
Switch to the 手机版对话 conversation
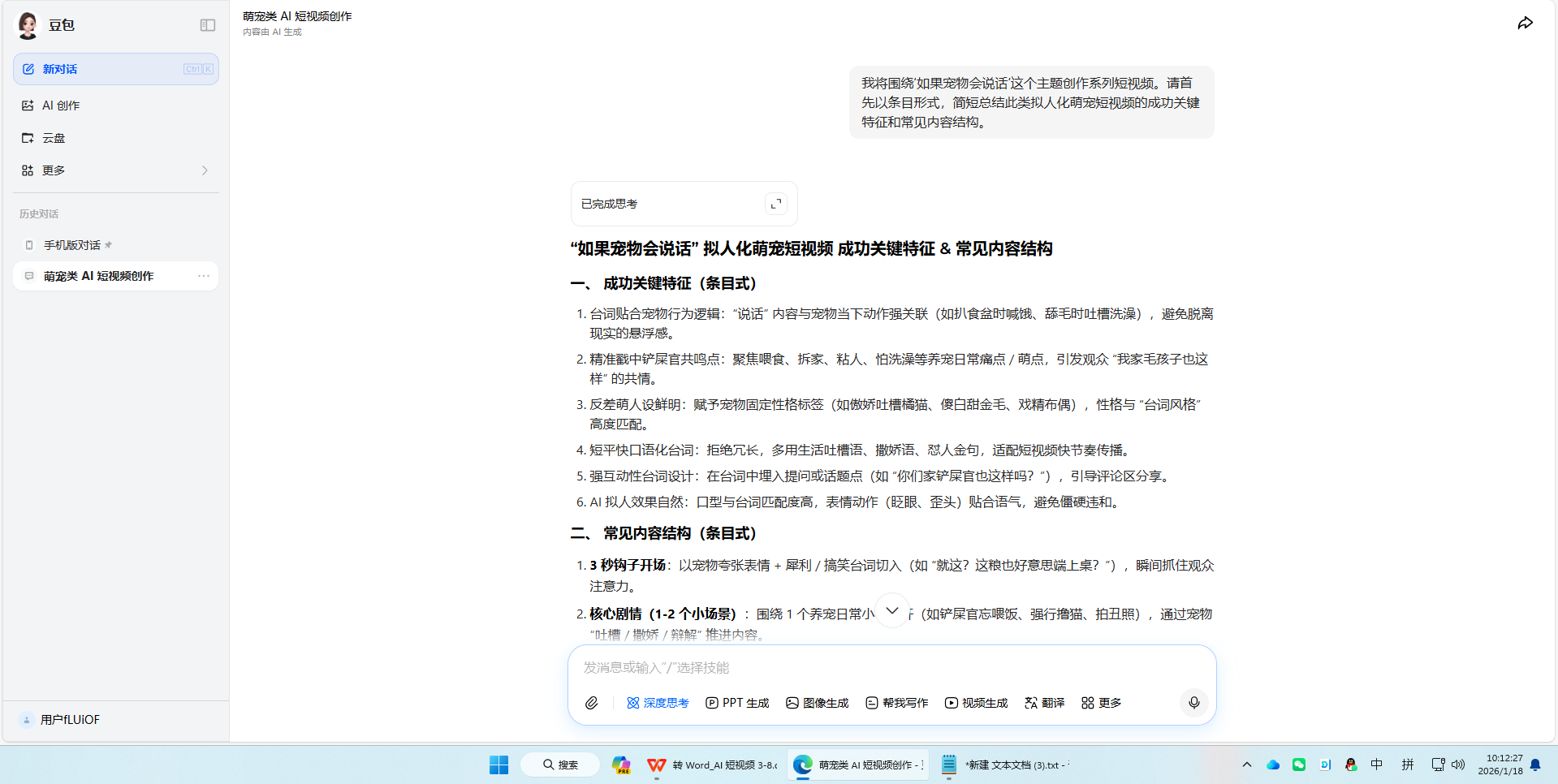(x=76, y=244)
